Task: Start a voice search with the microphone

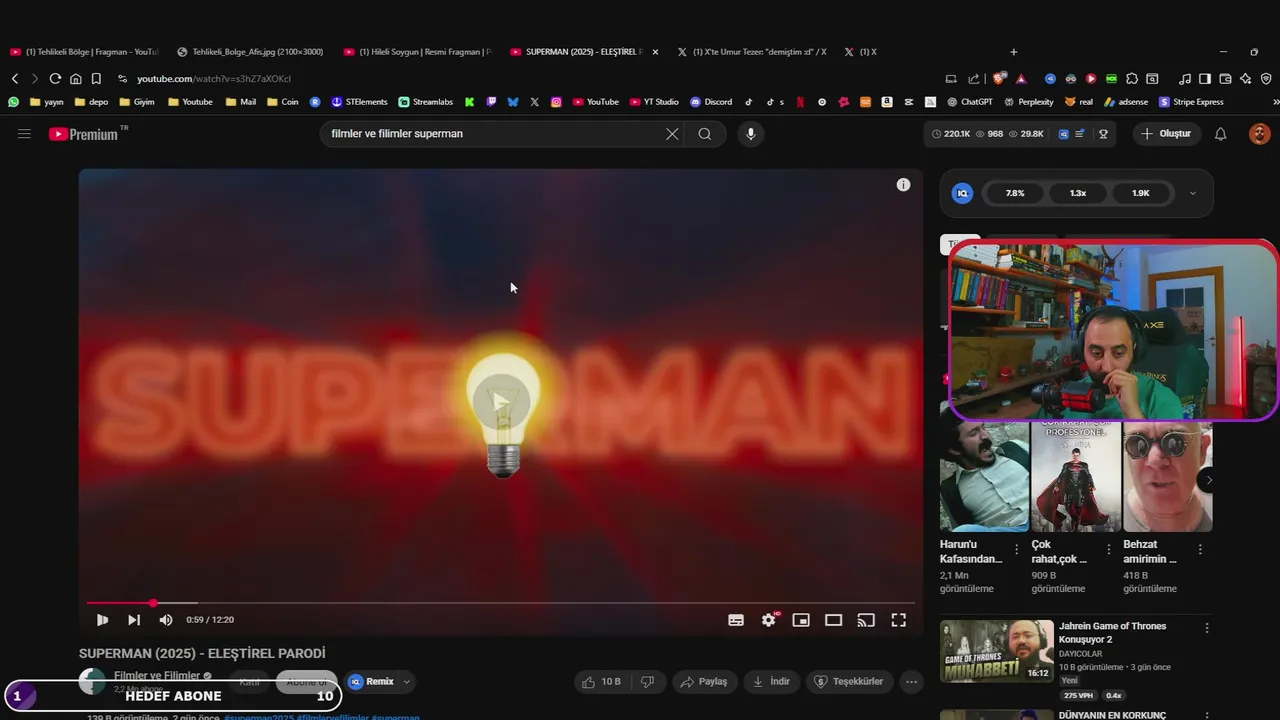Action: pos(750,133)
